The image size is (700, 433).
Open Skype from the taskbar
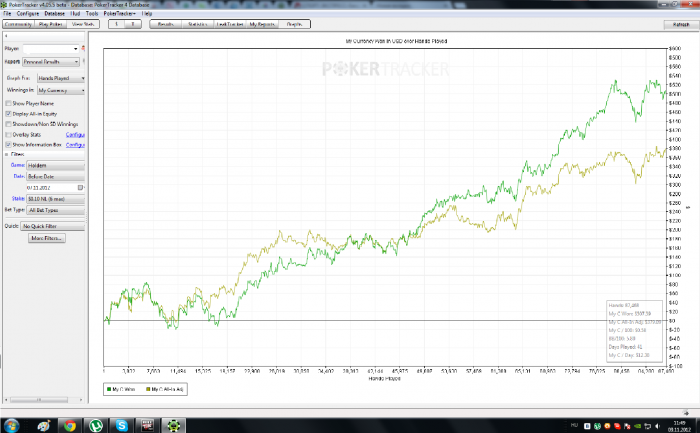coord(121,425)
